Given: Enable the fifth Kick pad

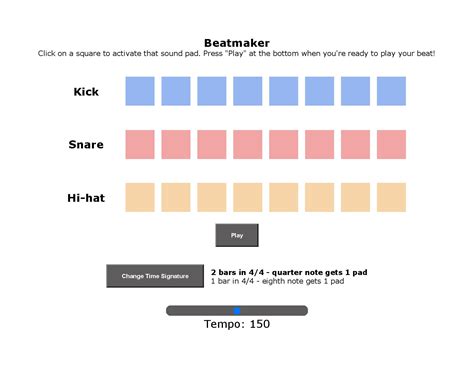Looking at the screenshot, I should pyautogui.click(x=284, y=91).
